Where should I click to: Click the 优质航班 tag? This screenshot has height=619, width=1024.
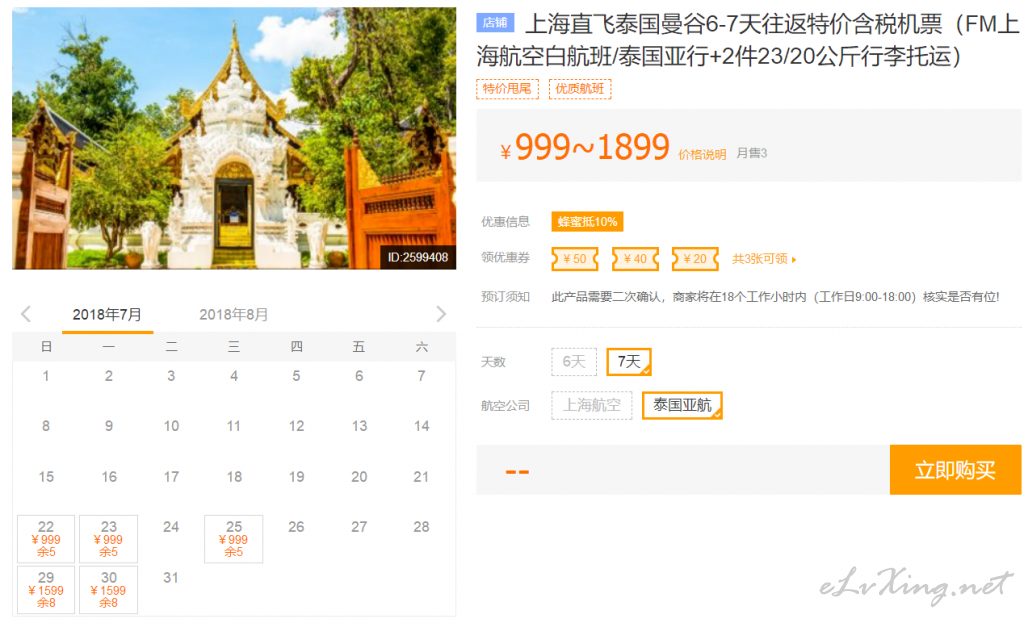580,89
